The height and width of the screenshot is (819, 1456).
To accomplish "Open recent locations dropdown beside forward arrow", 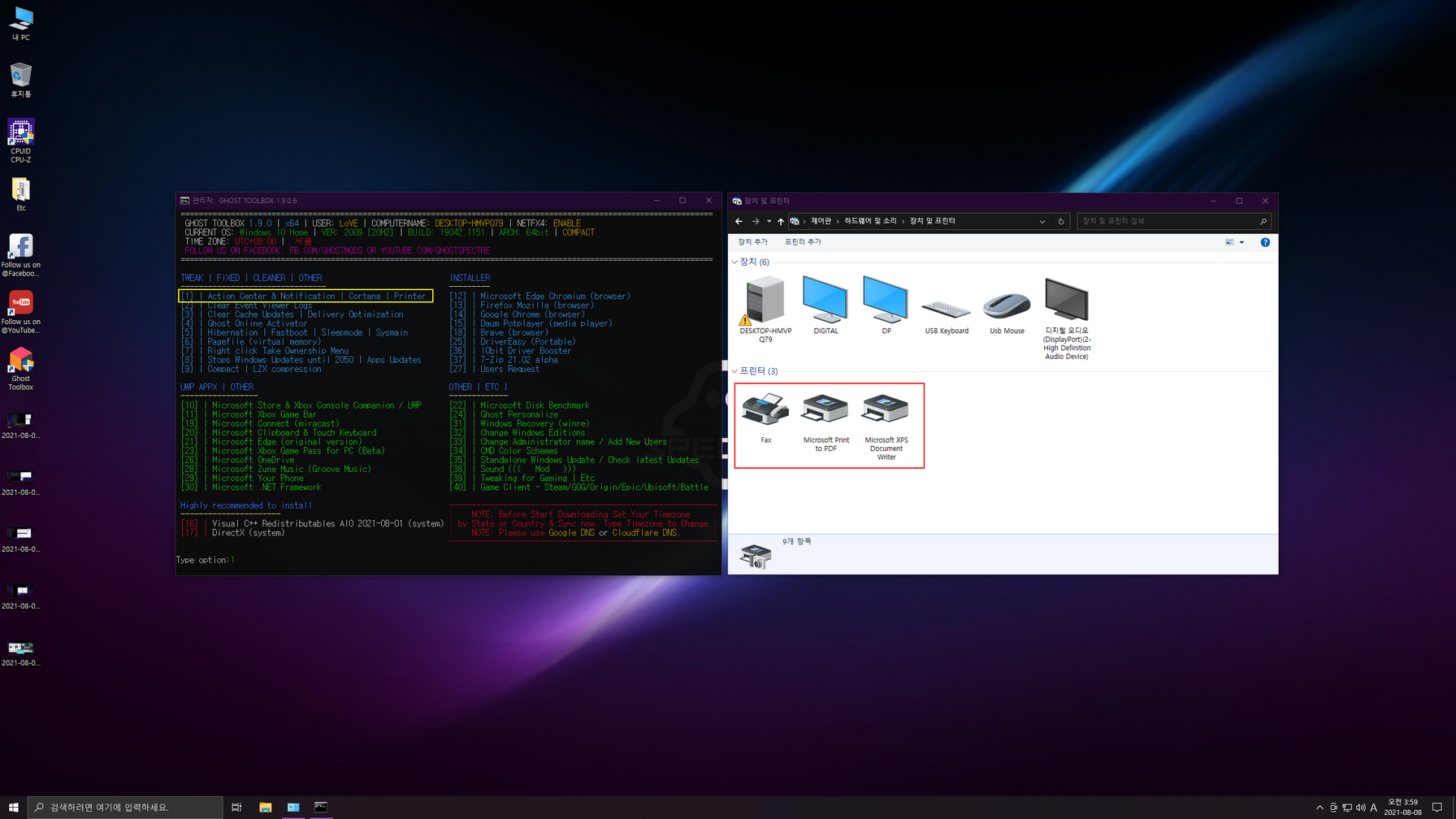I will [x=769, y=221].
